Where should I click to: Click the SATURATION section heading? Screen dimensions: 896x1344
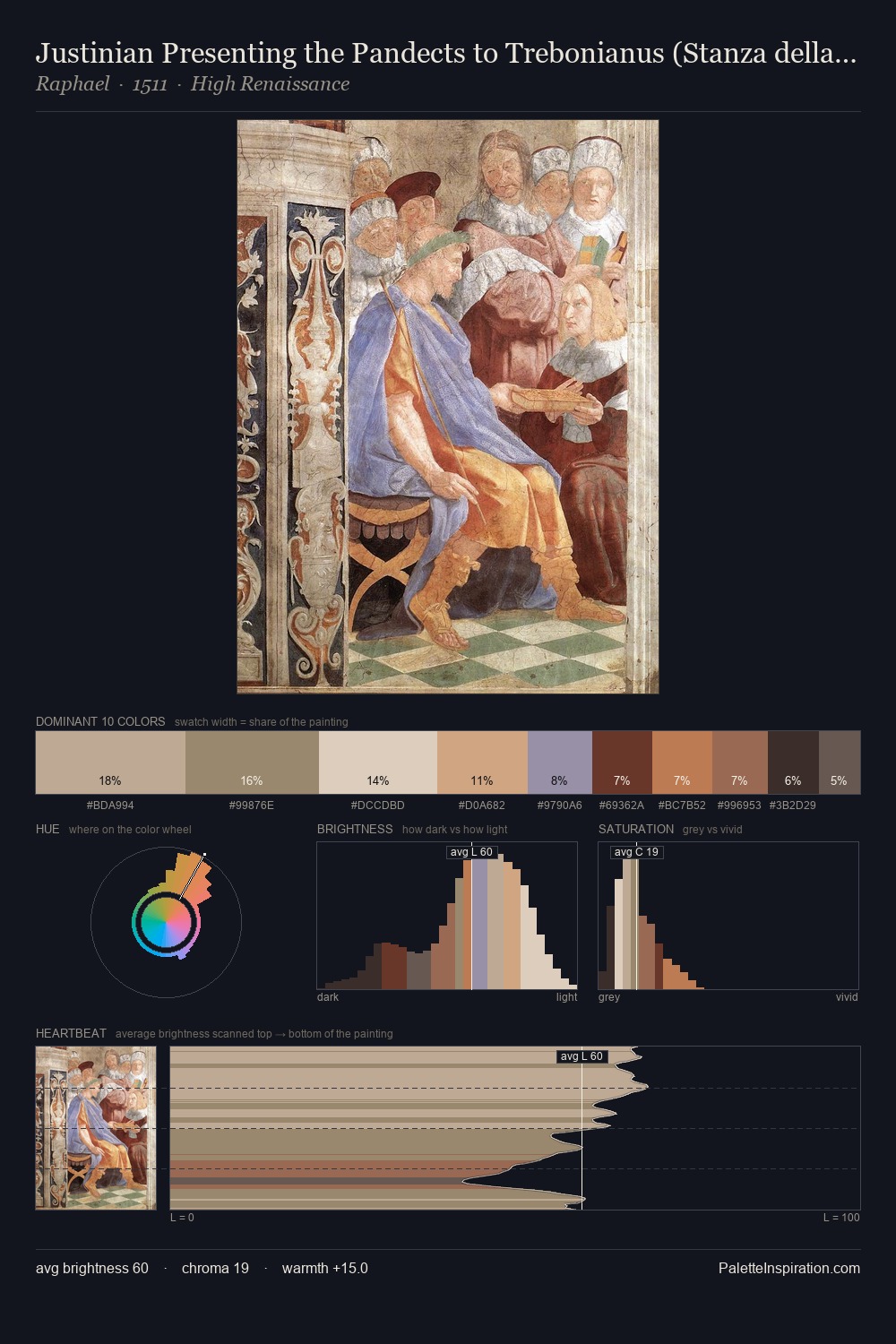[x=636, y=829]
